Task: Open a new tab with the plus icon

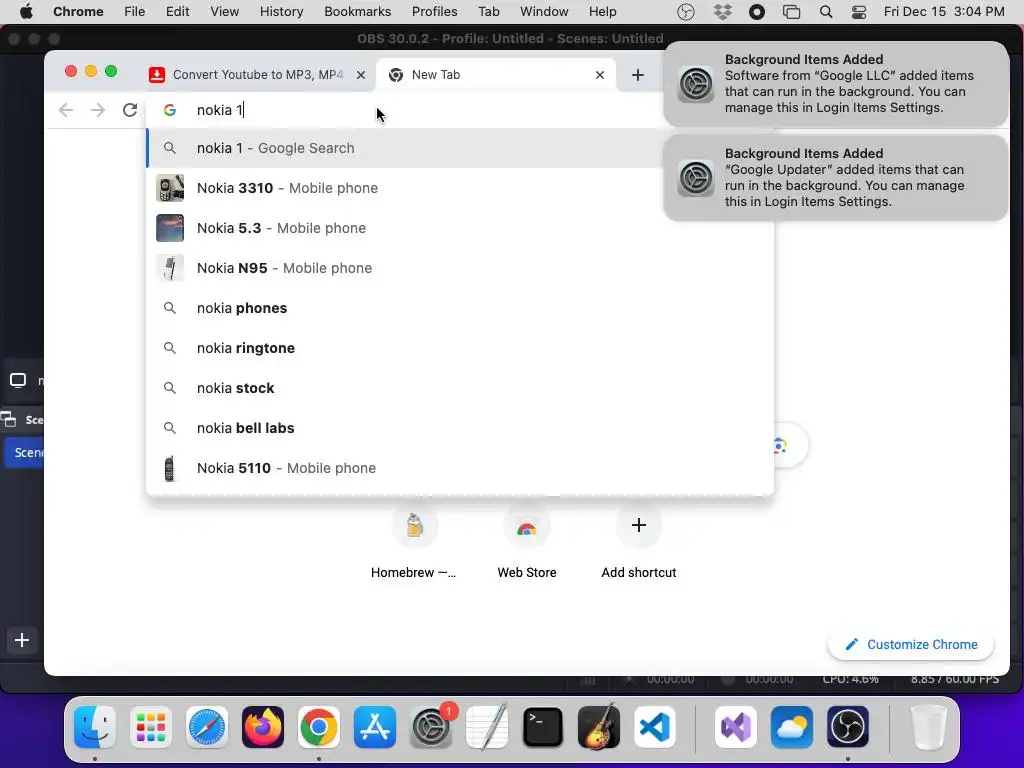Action: click(637, 75)
